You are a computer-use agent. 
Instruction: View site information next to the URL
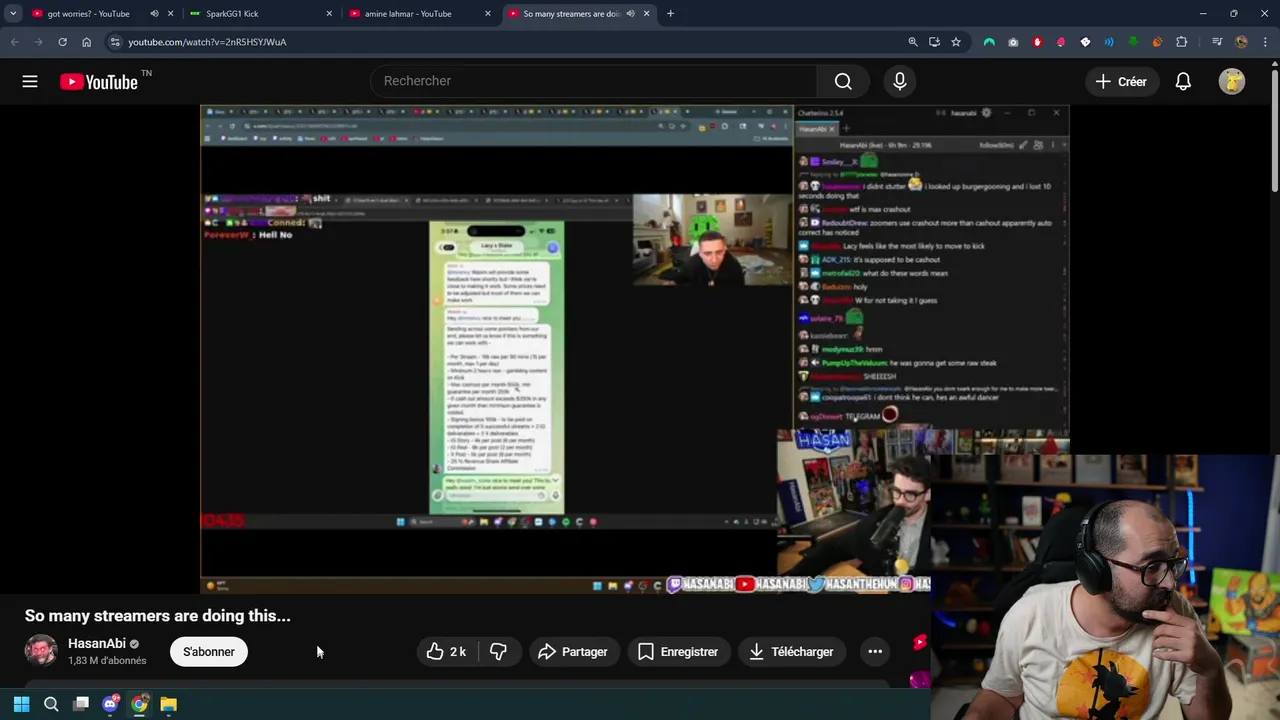[115, 42]
